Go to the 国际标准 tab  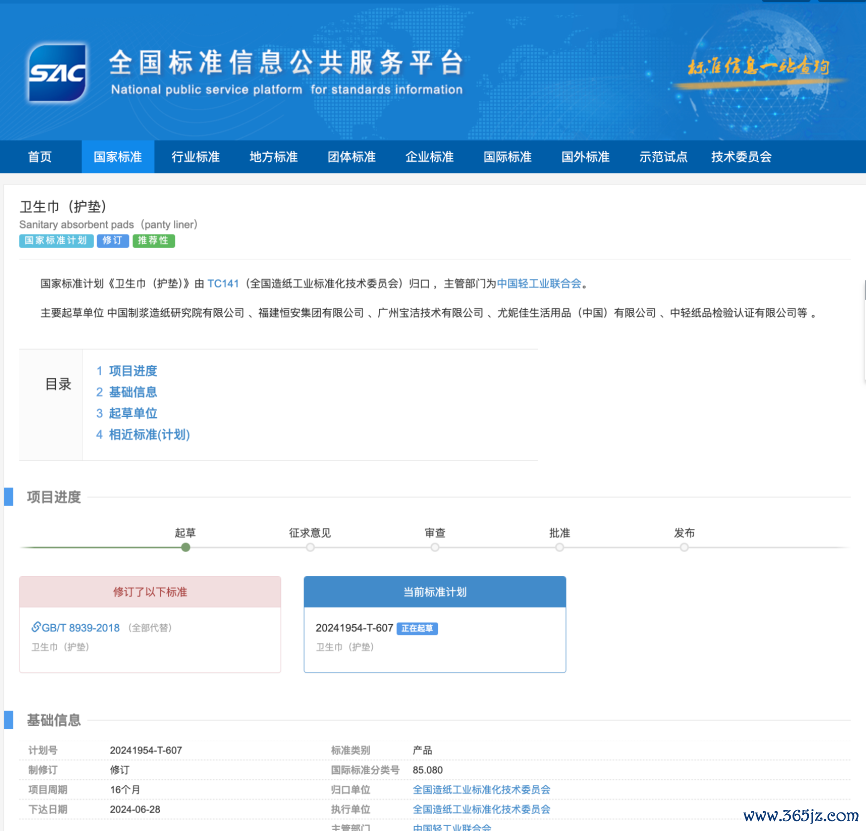click(507, 157)
